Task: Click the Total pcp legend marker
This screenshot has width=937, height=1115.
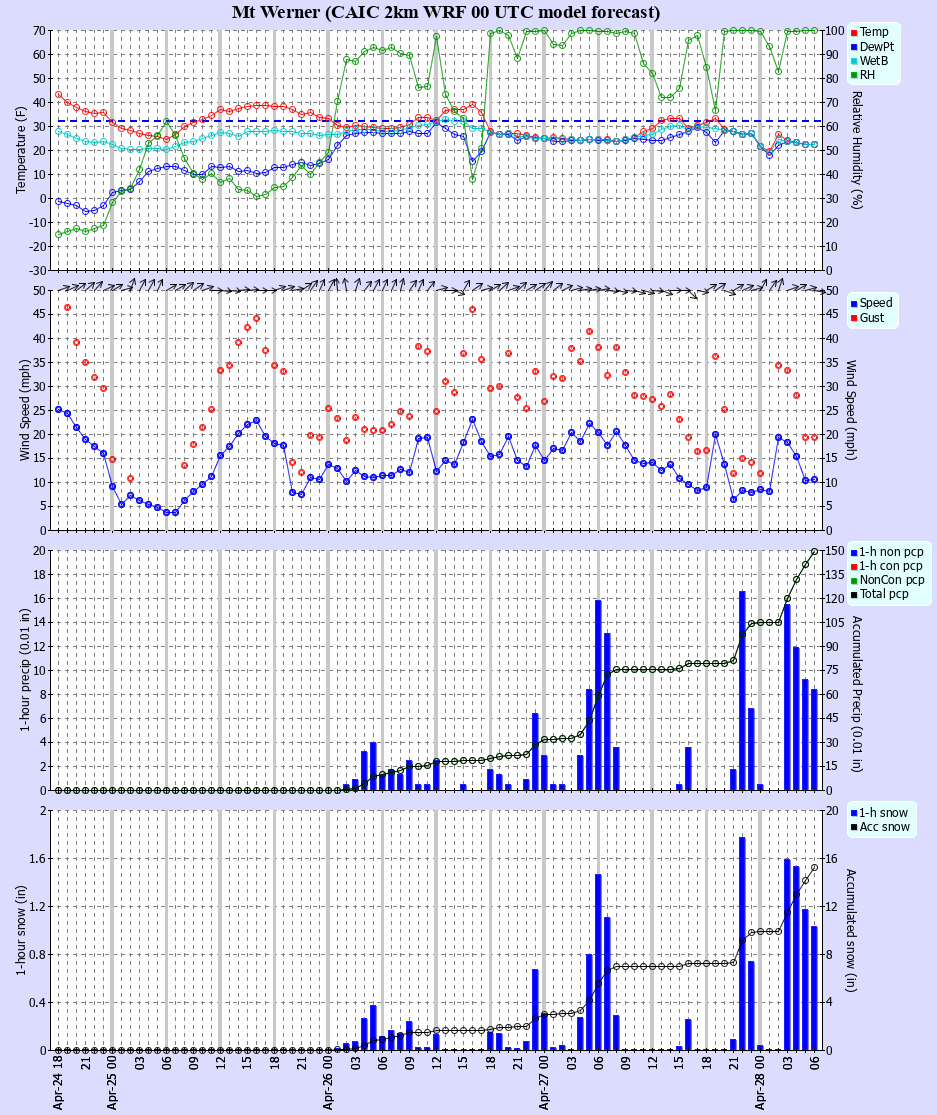Action: click(x=852, y=594)
